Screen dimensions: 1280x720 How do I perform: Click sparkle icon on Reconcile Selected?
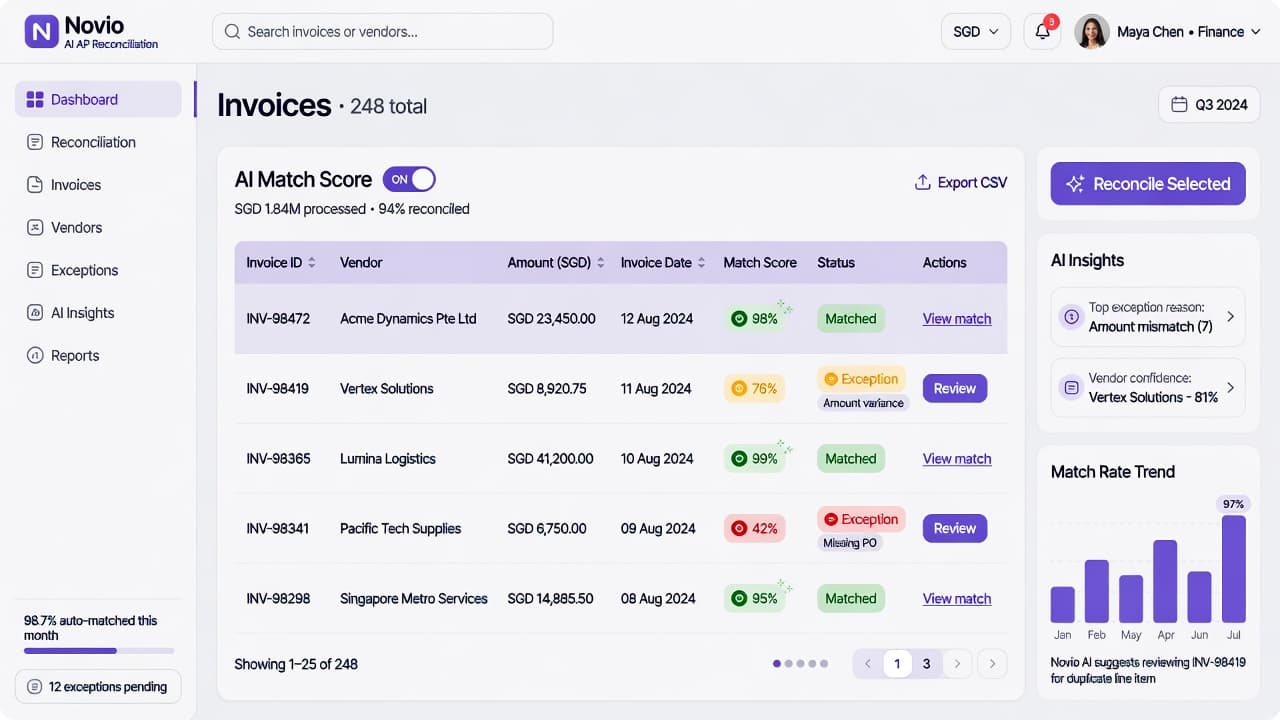(x=1075, y=184)
